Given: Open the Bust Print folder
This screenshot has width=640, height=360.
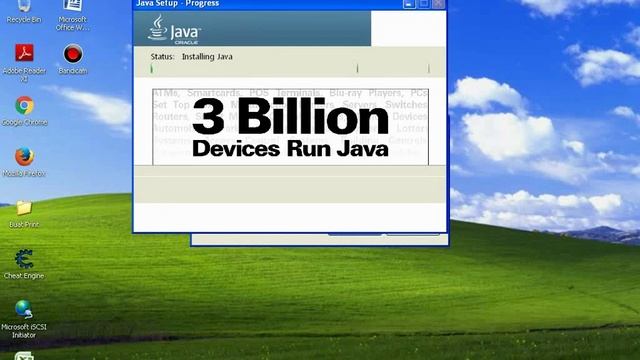Looking at the screenshot, I should coord(24,214).
